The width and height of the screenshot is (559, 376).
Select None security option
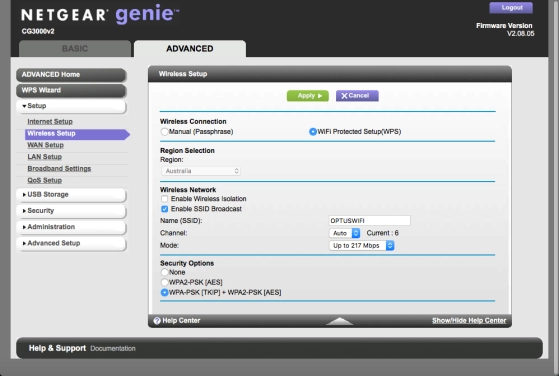point(164,272)
